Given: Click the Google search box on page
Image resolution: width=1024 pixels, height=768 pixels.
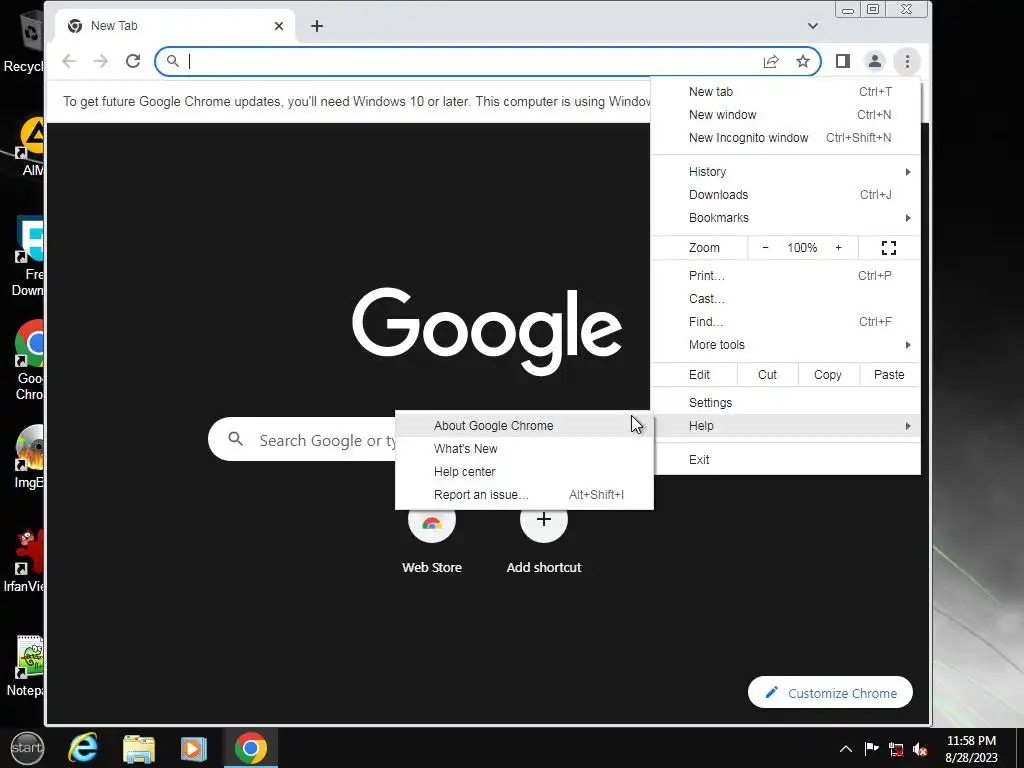Looking at the screenshot, I should (303, 440).
